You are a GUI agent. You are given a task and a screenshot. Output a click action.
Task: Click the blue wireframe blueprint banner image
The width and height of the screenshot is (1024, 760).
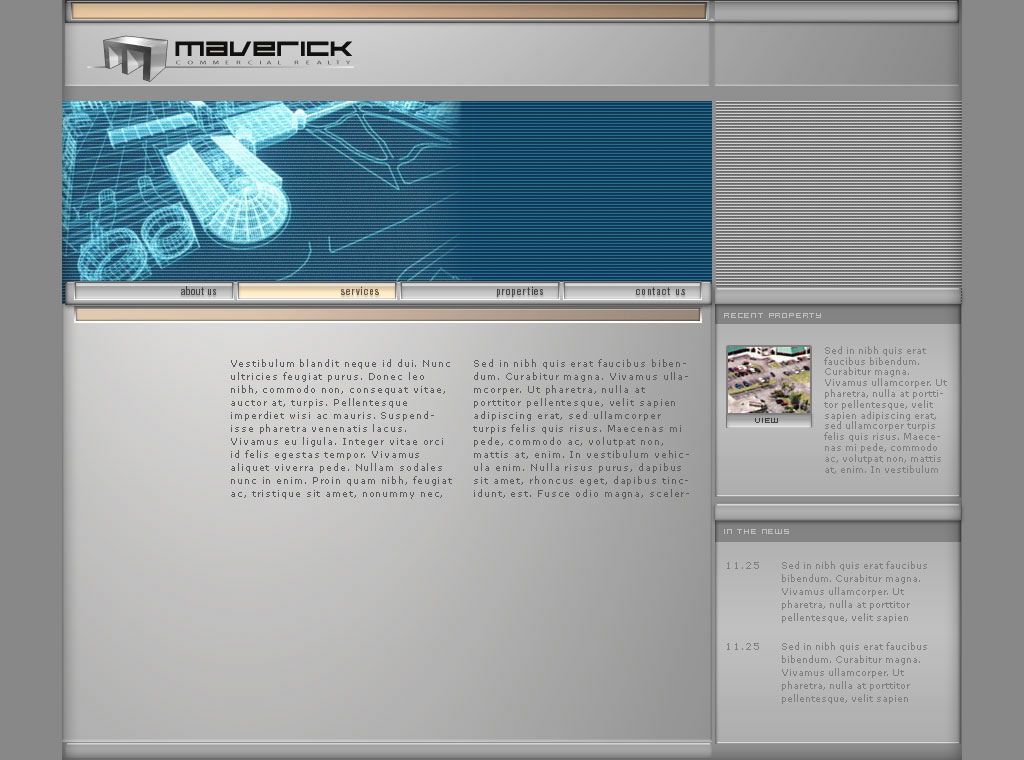coord(387,190)
